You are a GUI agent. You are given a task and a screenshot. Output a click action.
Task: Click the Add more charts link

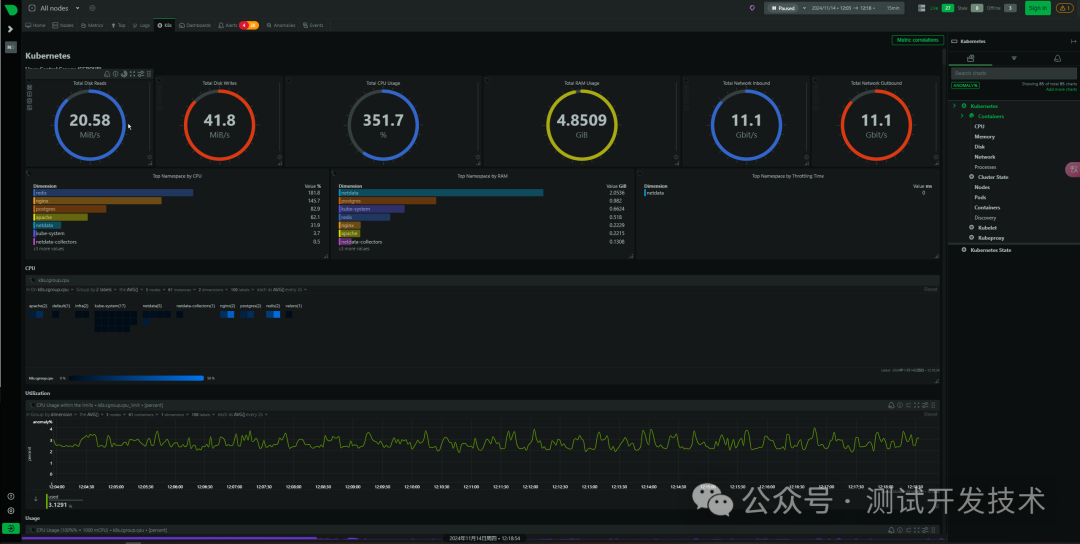(1061, 90)
